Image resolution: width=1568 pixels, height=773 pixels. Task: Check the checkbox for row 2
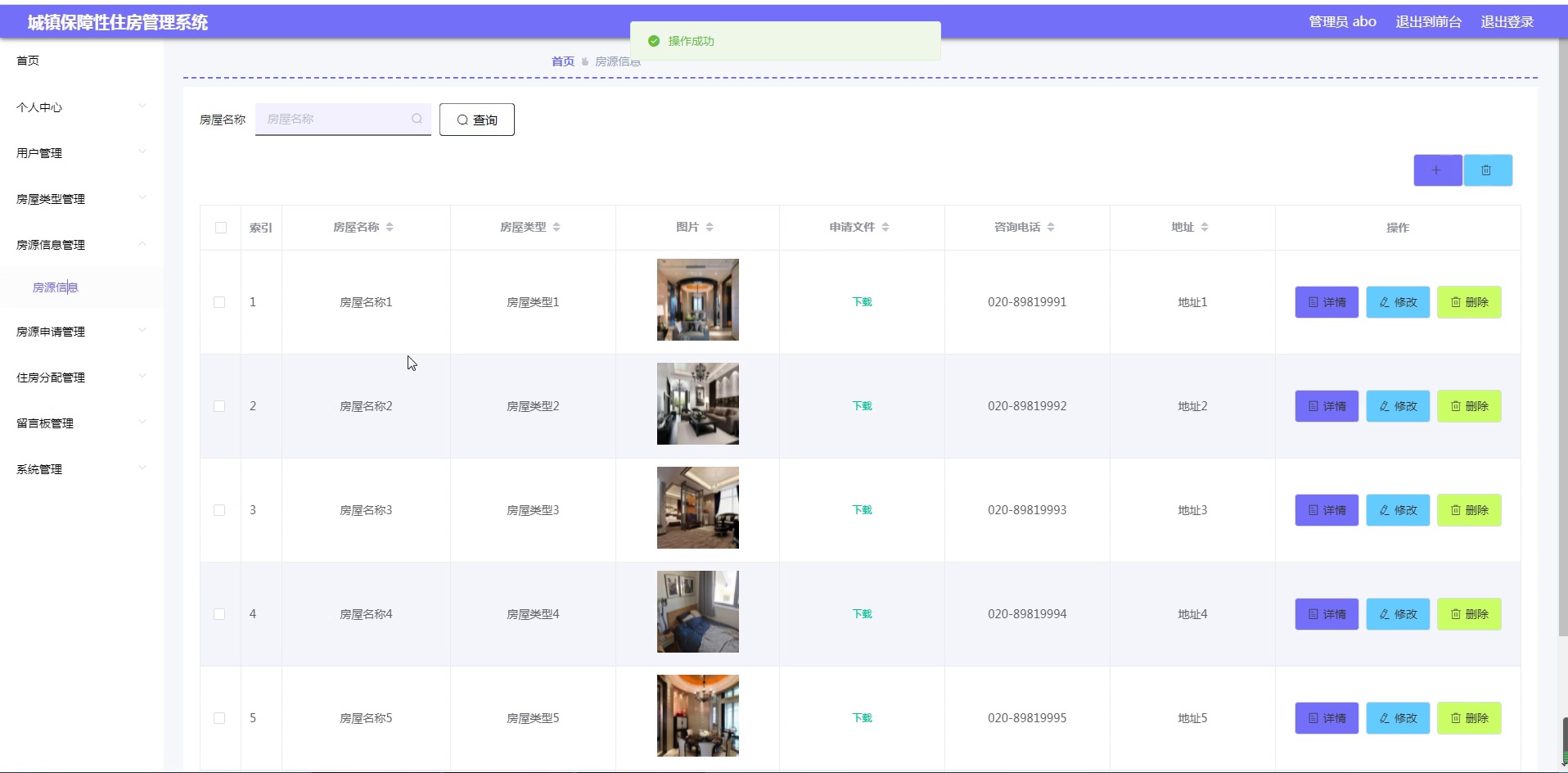tap(219, 406)
